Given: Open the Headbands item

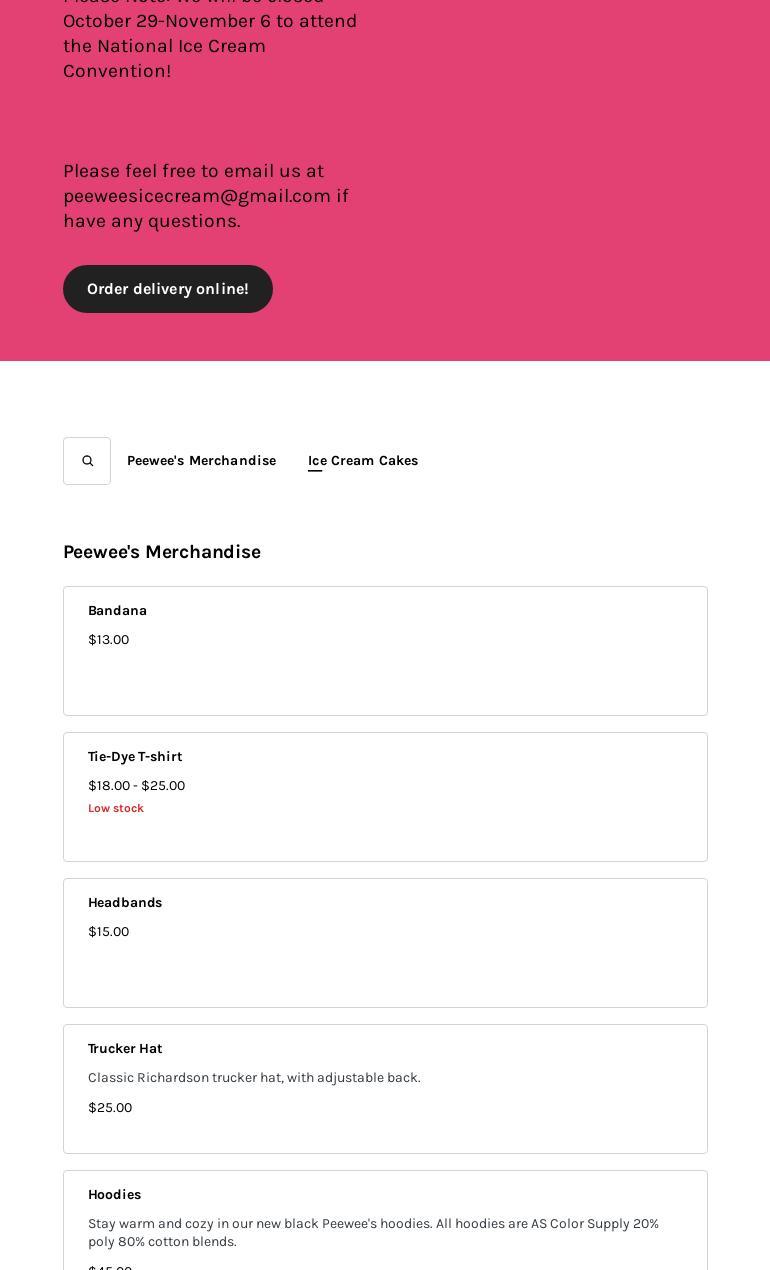Looking at the screenshot, I should (x=125, y=903).
